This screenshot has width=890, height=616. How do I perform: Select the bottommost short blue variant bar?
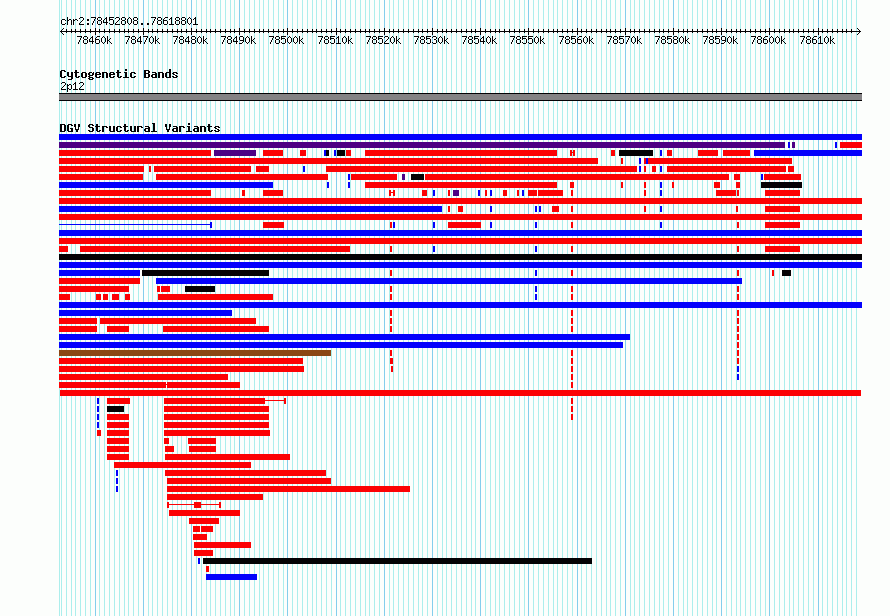click(x=232, y=577)
